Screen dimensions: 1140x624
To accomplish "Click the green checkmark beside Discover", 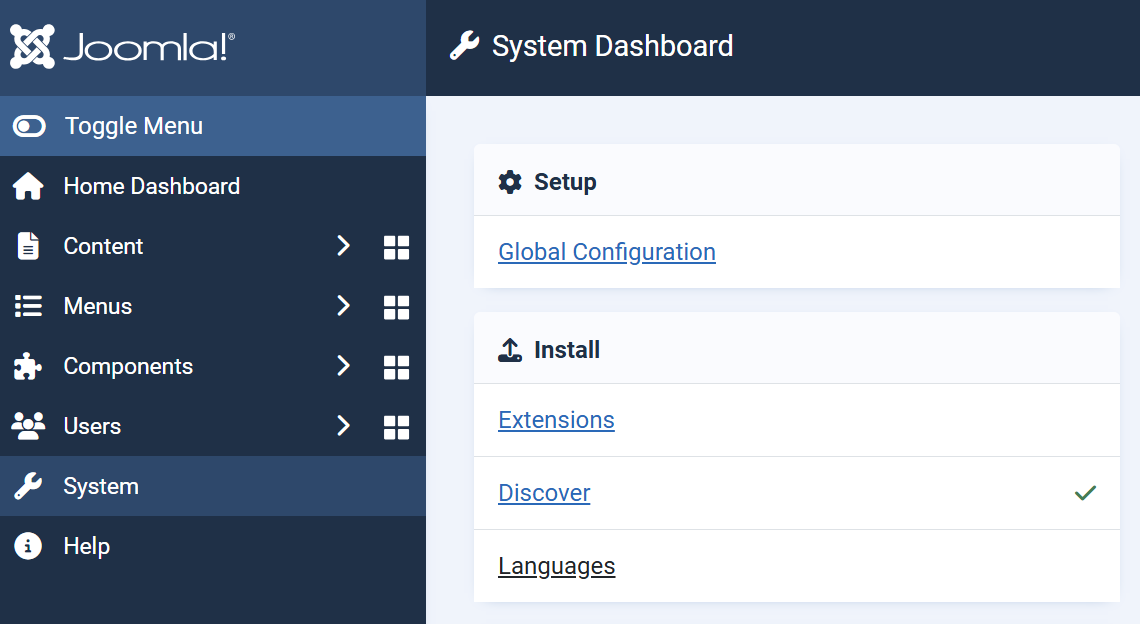I will coord(1085,493).
